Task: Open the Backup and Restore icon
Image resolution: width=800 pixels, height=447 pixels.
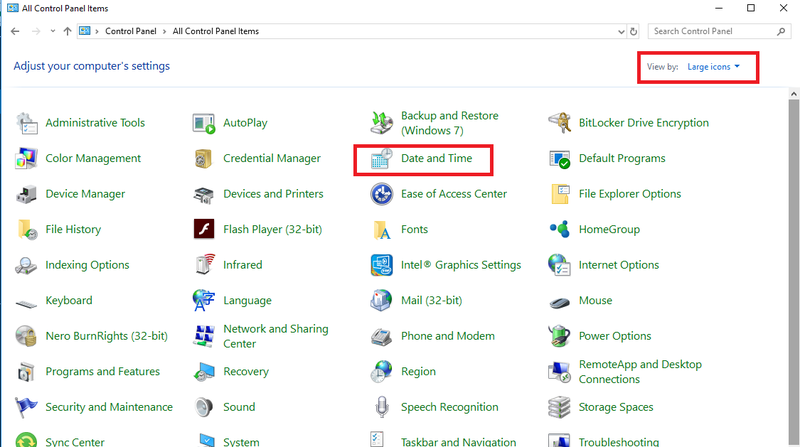Action: 382,123
